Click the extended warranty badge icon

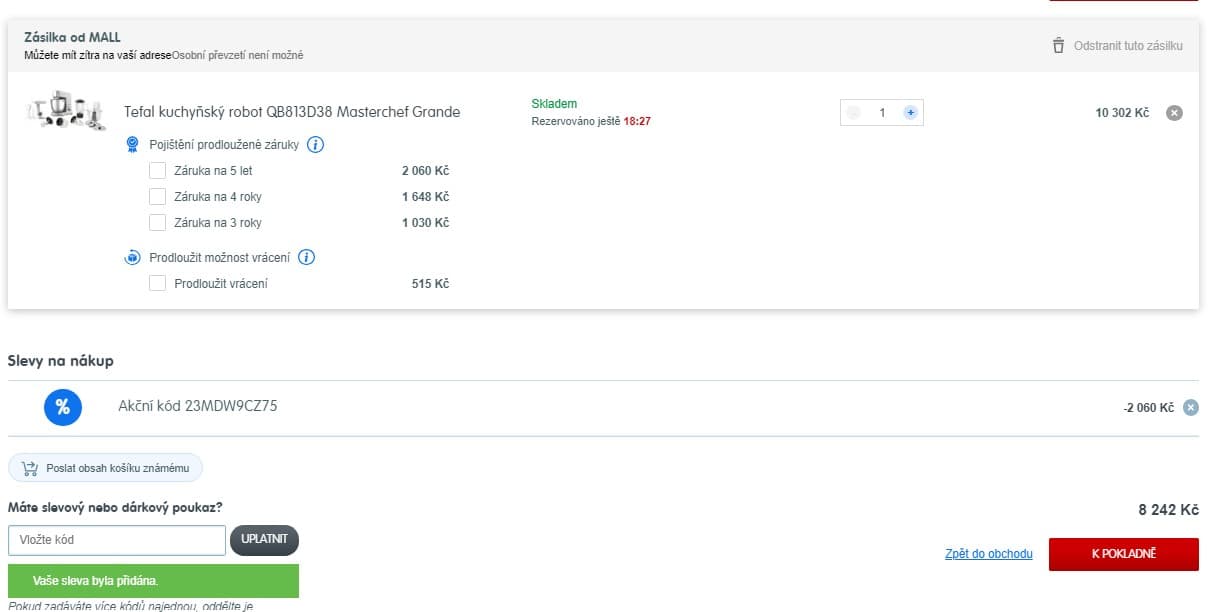(x=133, y=145)
